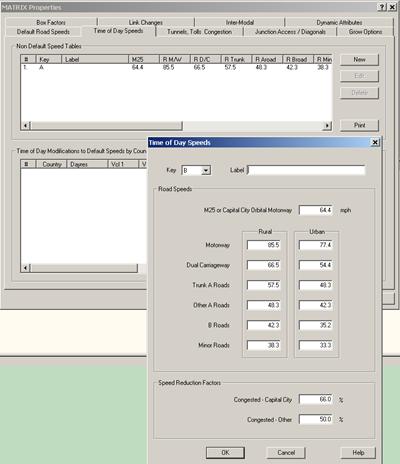The image size is (400, 464).
Task: Open the Junction Access / Diagonals tab
Action: 290,32
